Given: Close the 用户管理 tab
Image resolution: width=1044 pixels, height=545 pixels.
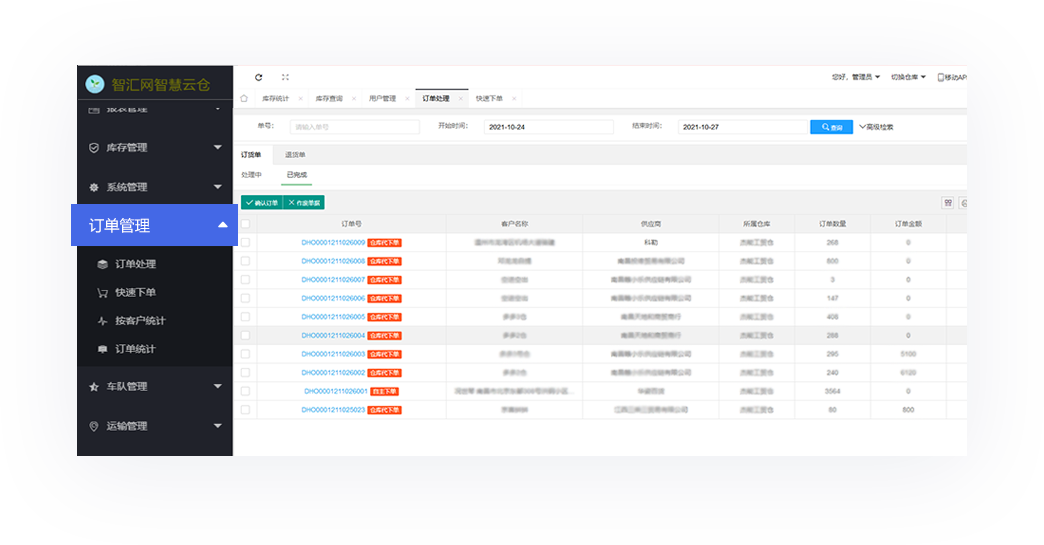Looking at the screenshot, I should click(407, 98).
